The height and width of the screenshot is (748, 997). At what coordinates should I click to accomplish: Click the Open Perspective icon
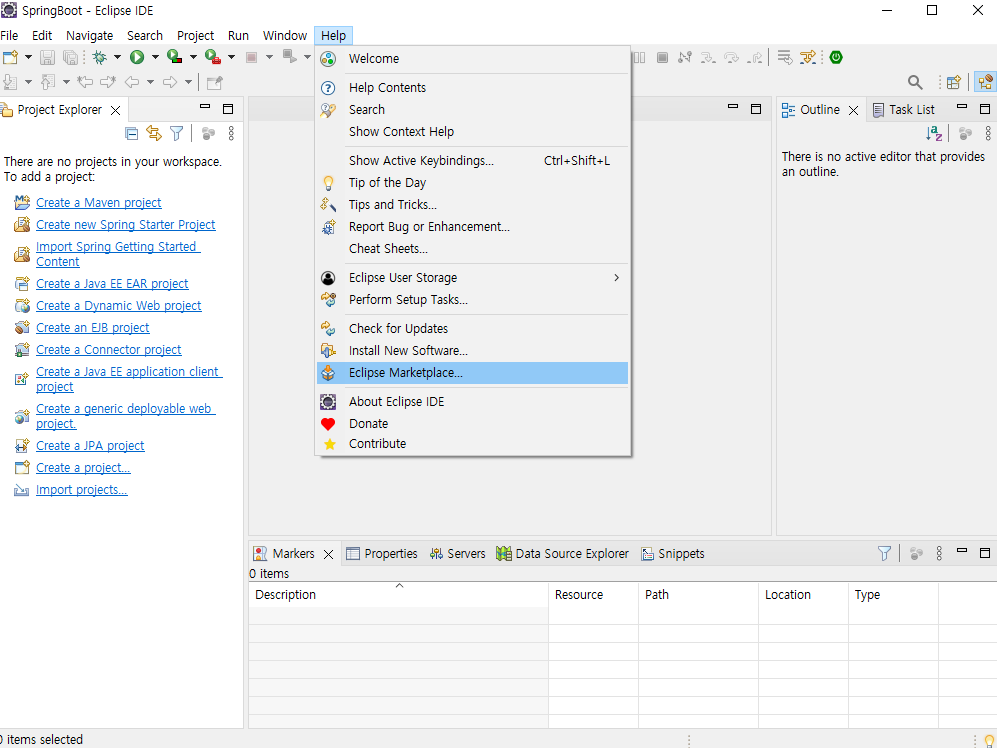pyautogui.click(x=954, y=82)
